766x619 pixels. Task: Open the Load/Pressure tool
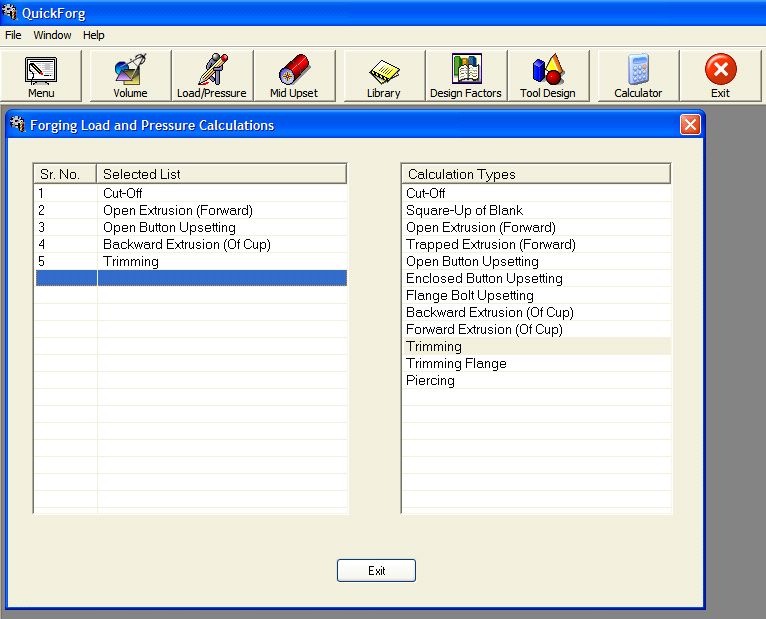tap(211, 77)
